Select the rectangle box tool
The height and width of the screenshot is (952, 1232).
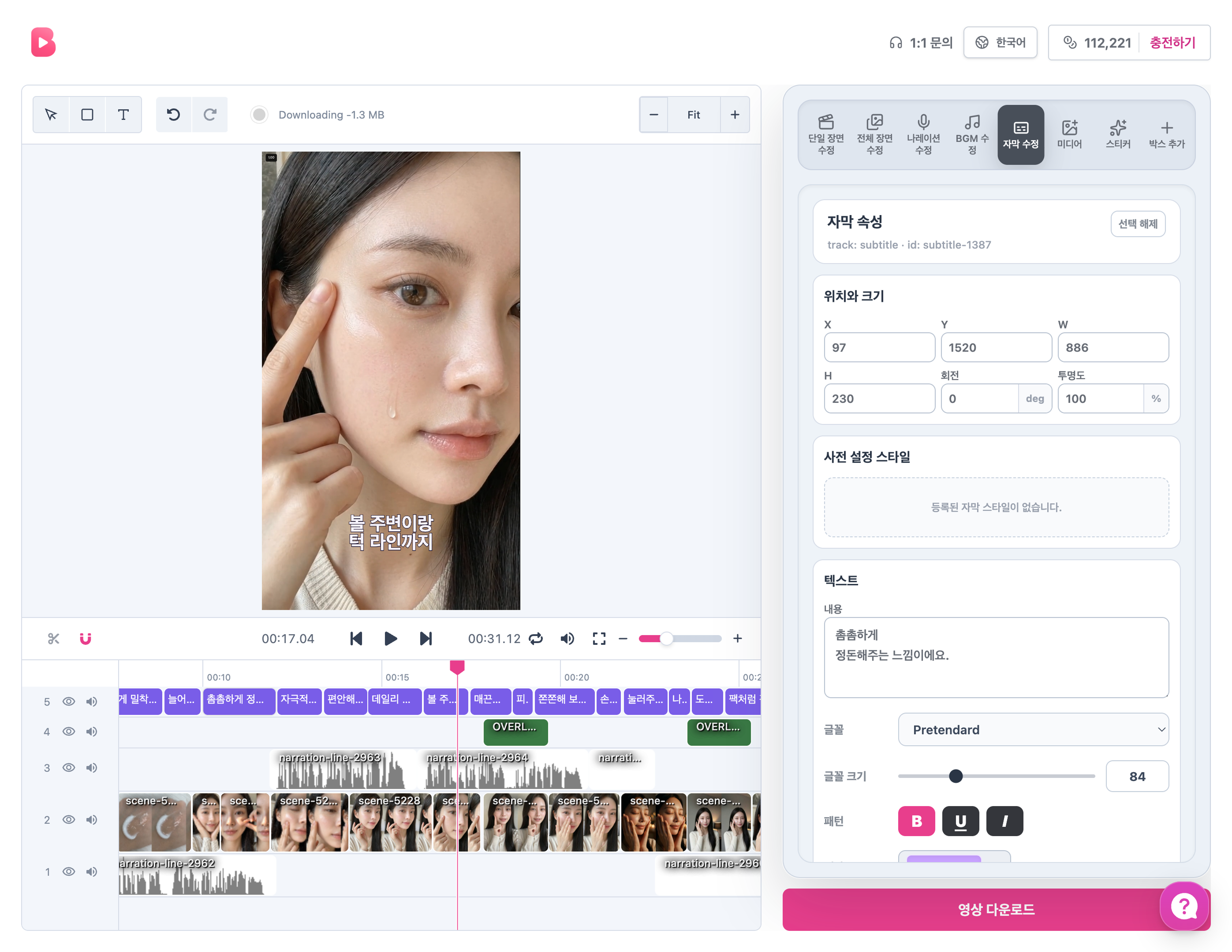click(87, 115)
